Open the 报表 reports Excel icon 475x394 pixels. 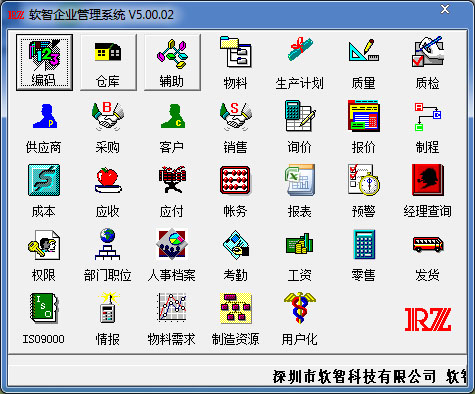pyautogui.click(x=300, y=191)
